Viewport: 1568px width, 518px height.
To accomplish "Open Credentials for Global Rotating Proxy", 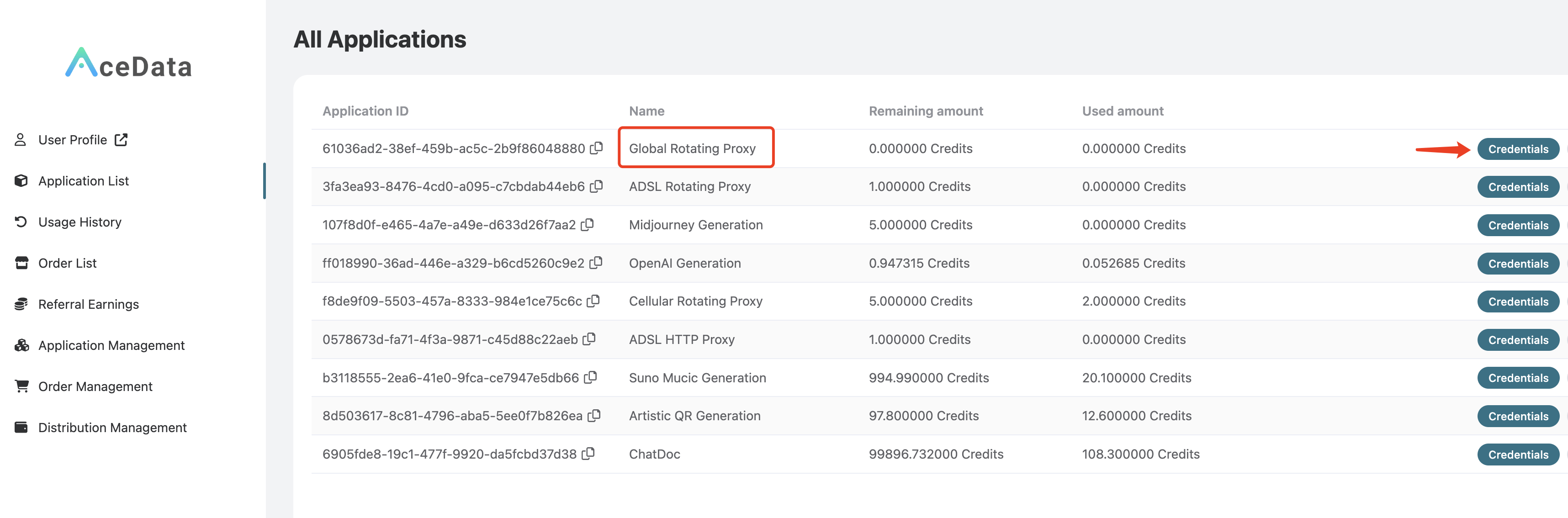I will (x=1517, y=149).
